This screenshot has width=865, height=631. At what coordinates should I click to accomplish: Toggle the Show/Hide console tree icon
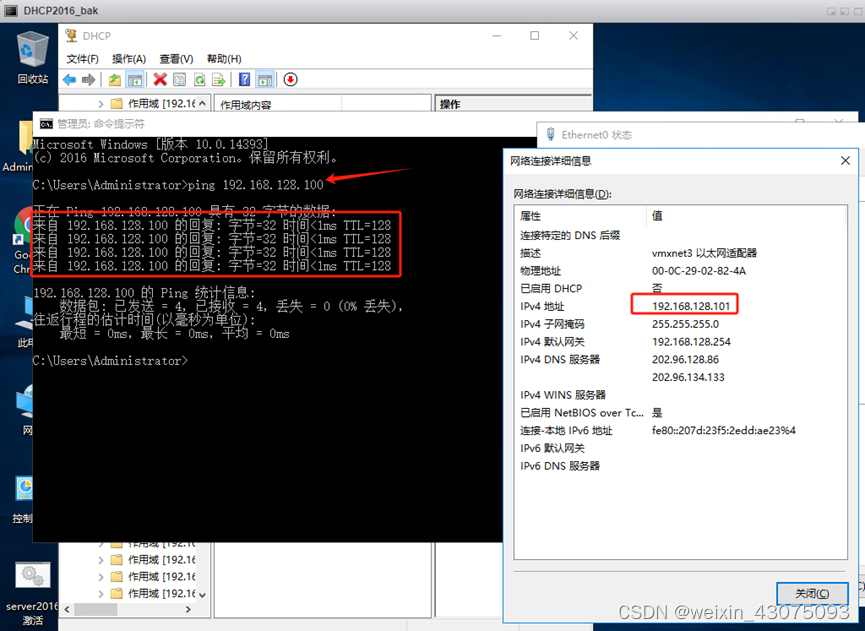point(135,80)
